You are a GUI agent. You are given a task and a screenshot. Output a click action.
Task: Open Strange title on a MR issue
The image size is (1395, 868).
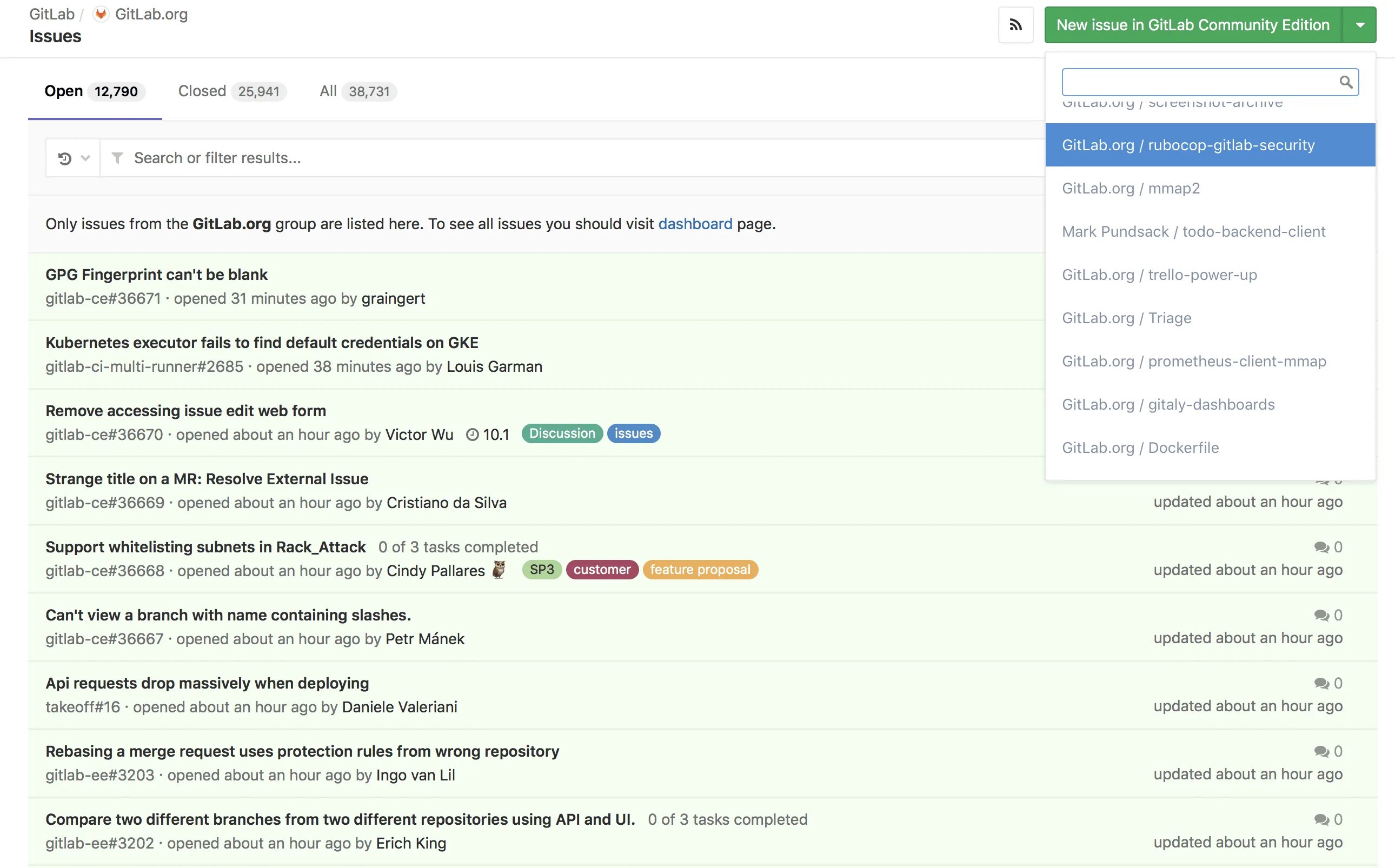click(207, 479)
